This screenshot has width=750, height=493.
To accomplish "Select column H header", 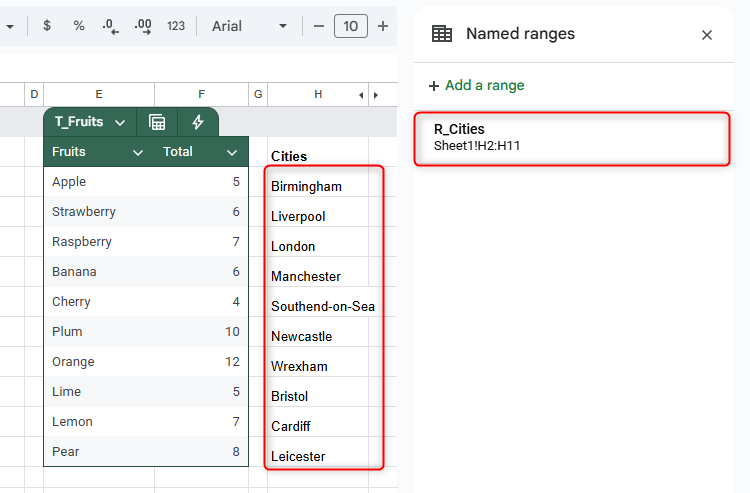I will click(318, 94).
